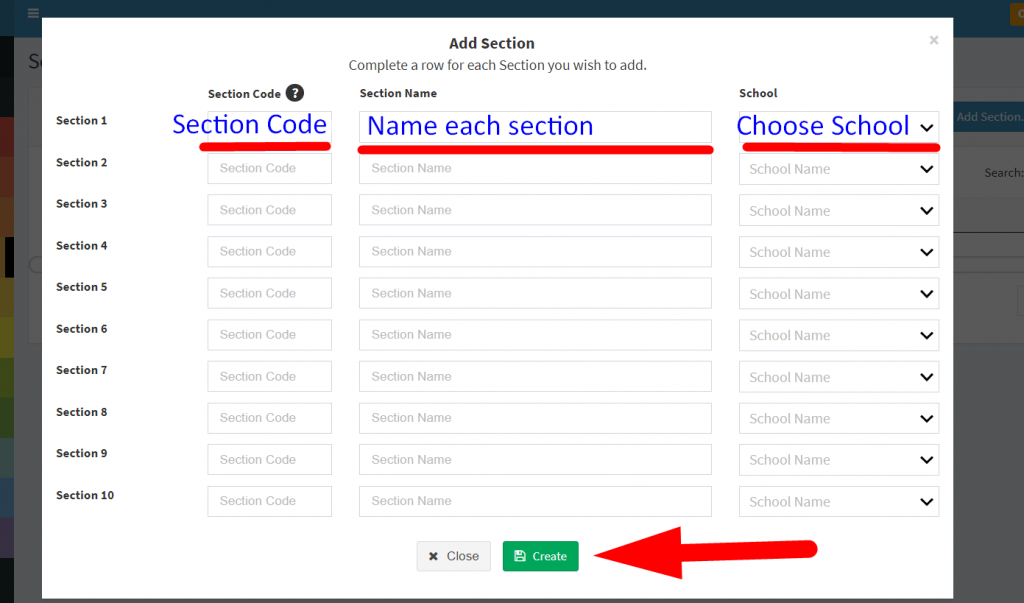Focus the Section 9 Section Name field
This screenshot has width=1024, height=603.
(535, 459)
